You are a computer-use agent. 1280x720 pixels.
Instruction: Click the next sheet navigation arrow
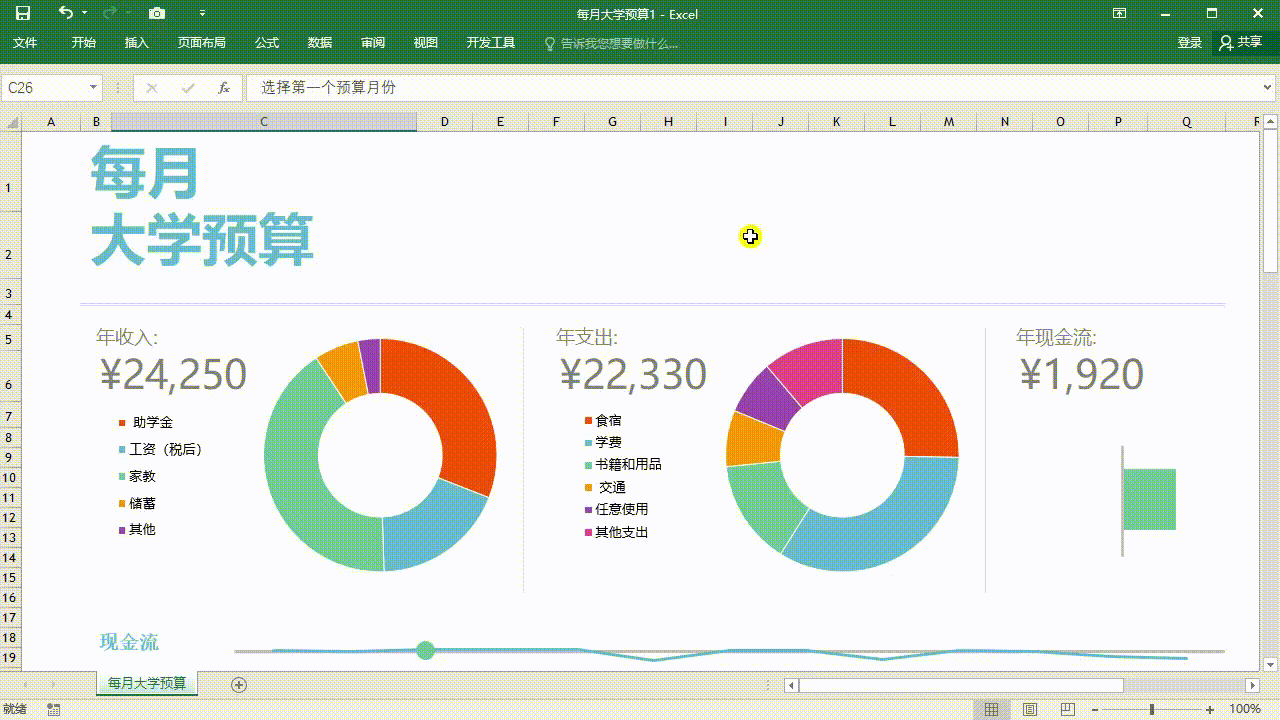pos(53,684)
